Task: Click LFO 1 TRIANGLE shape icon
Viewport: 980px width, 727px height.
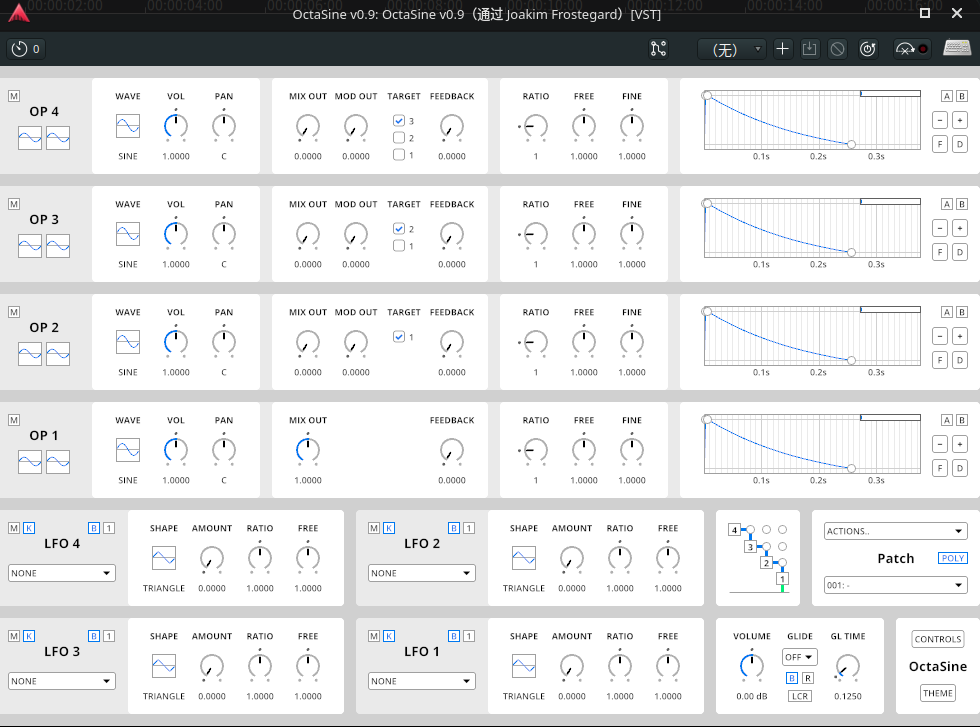Action: (524, 666)
